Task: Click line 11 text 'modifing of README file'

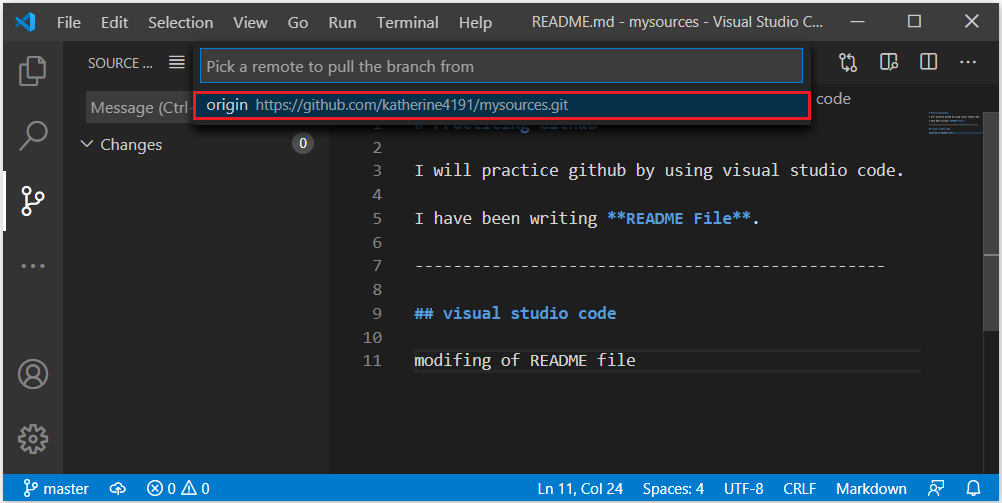Action: (x=525, y=360)
